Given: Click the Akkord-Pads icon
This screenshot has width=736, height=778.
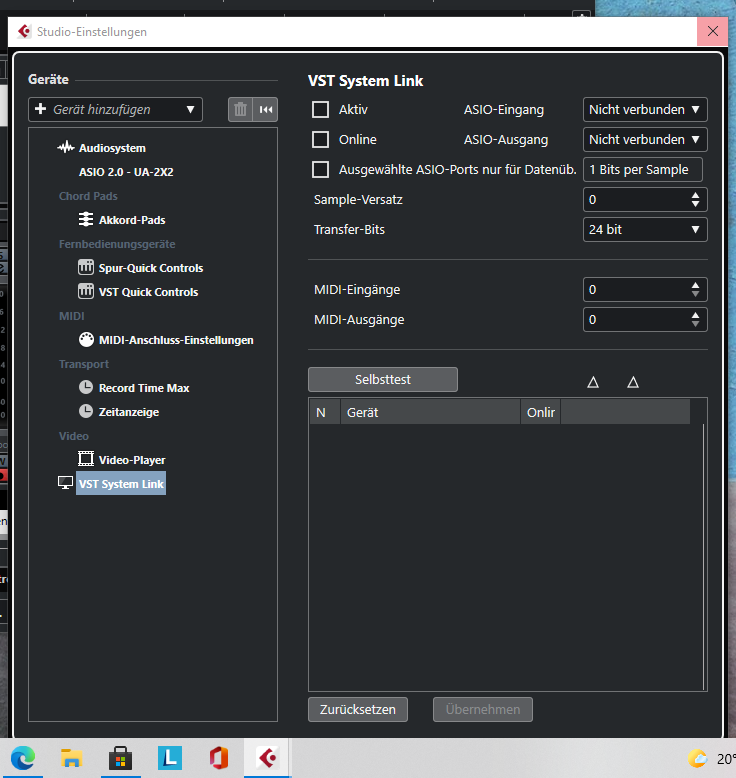Looking at the screenshot, I should pyautogui.click(x=86, y=219).
